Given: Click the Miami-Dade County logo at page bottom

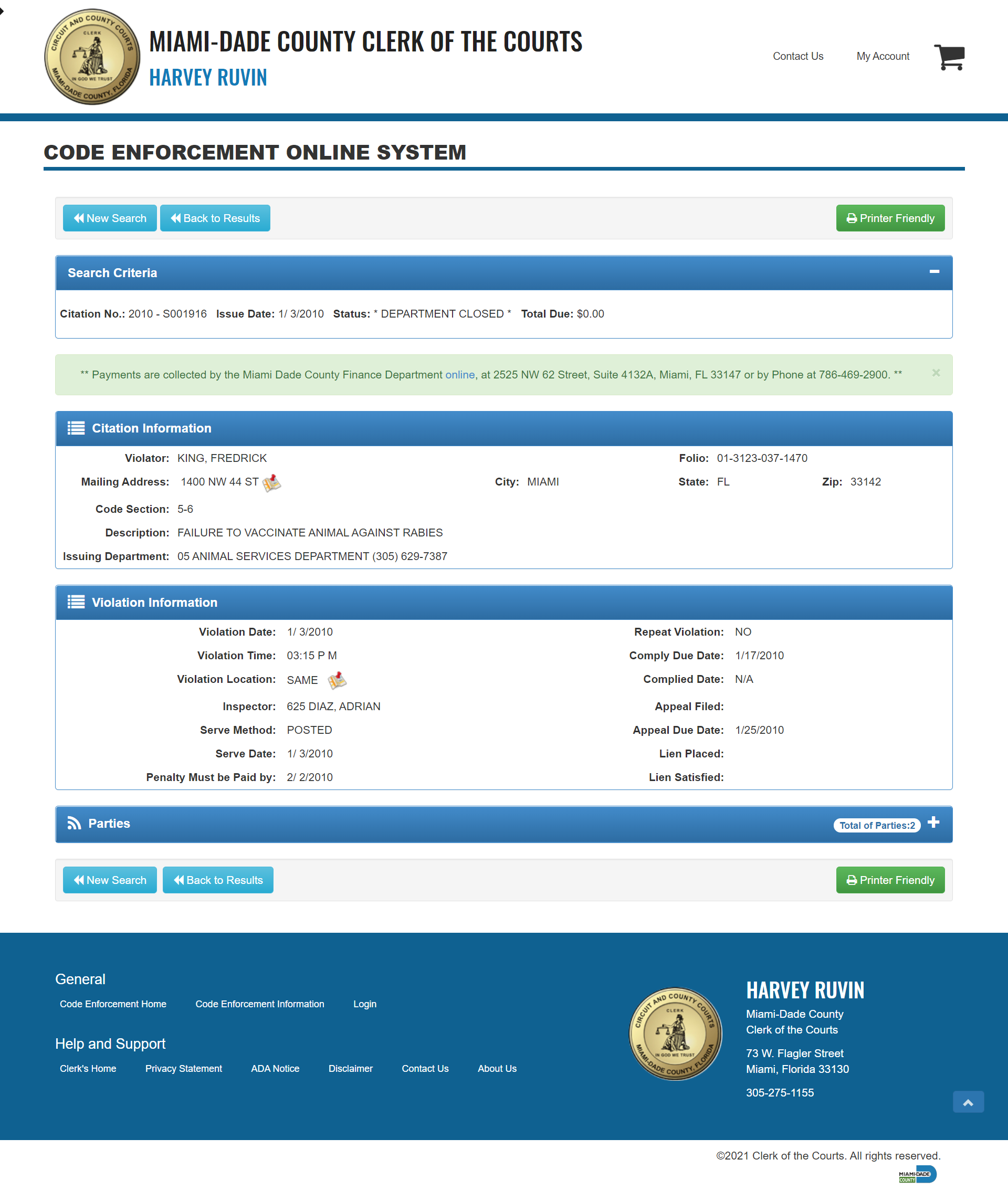Looking at the screenshot, I should pos(917,1174).
